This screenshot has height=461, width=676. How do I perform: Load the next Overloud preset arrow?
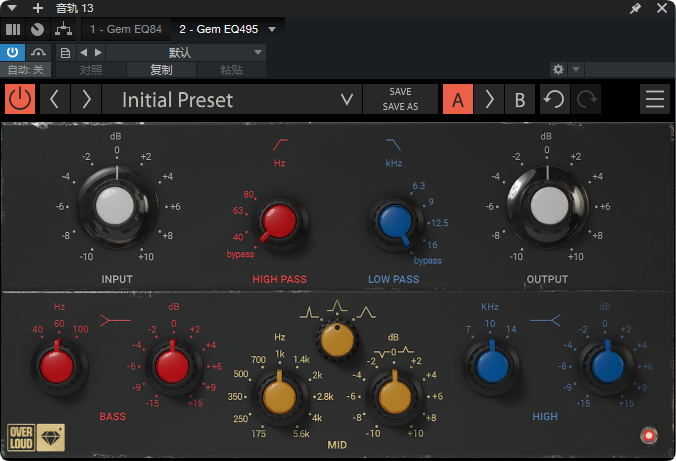tap(86, 99)
